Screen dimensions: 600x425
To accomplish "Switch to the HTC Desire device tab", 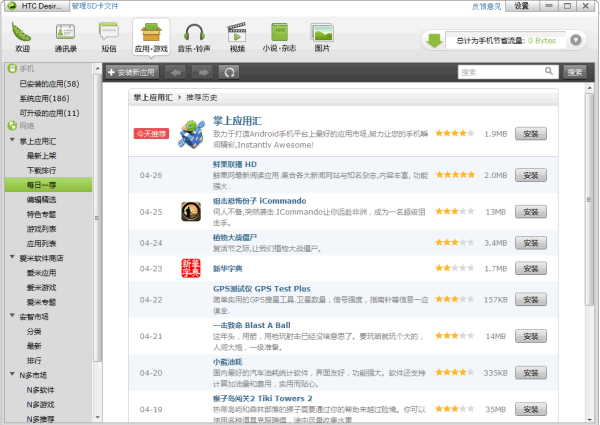I will tap(33, 6).
